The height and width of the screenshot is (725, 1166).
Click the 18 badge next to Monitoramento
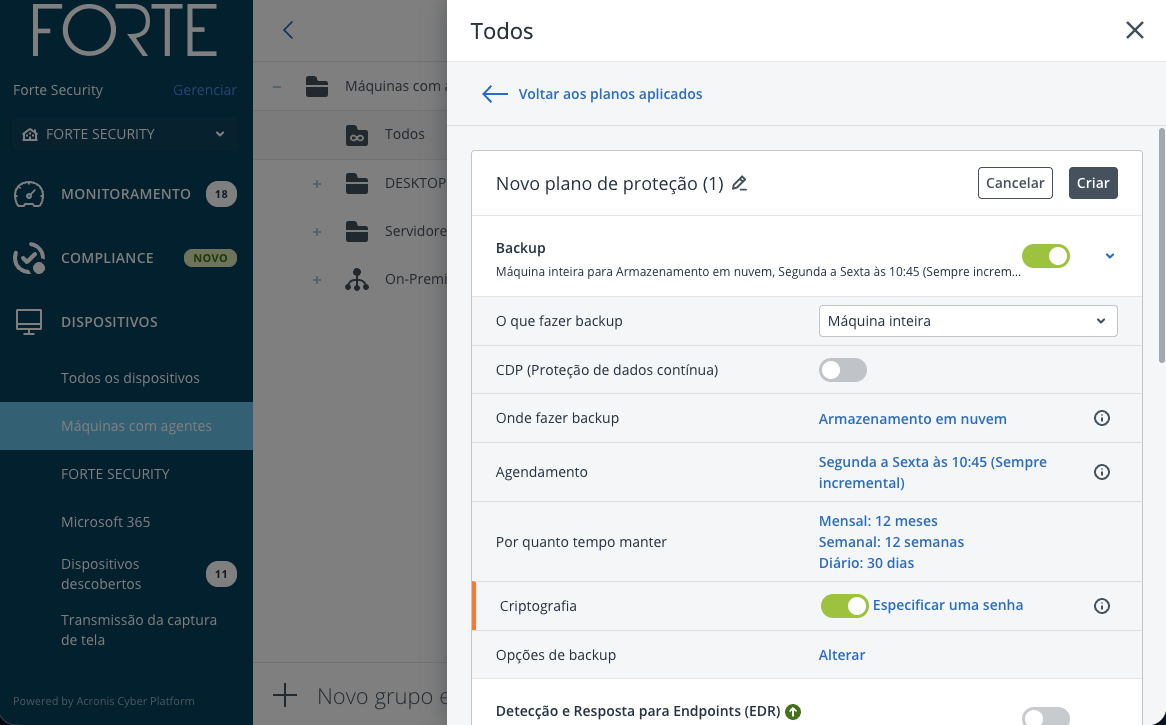[x=221, y=194]
